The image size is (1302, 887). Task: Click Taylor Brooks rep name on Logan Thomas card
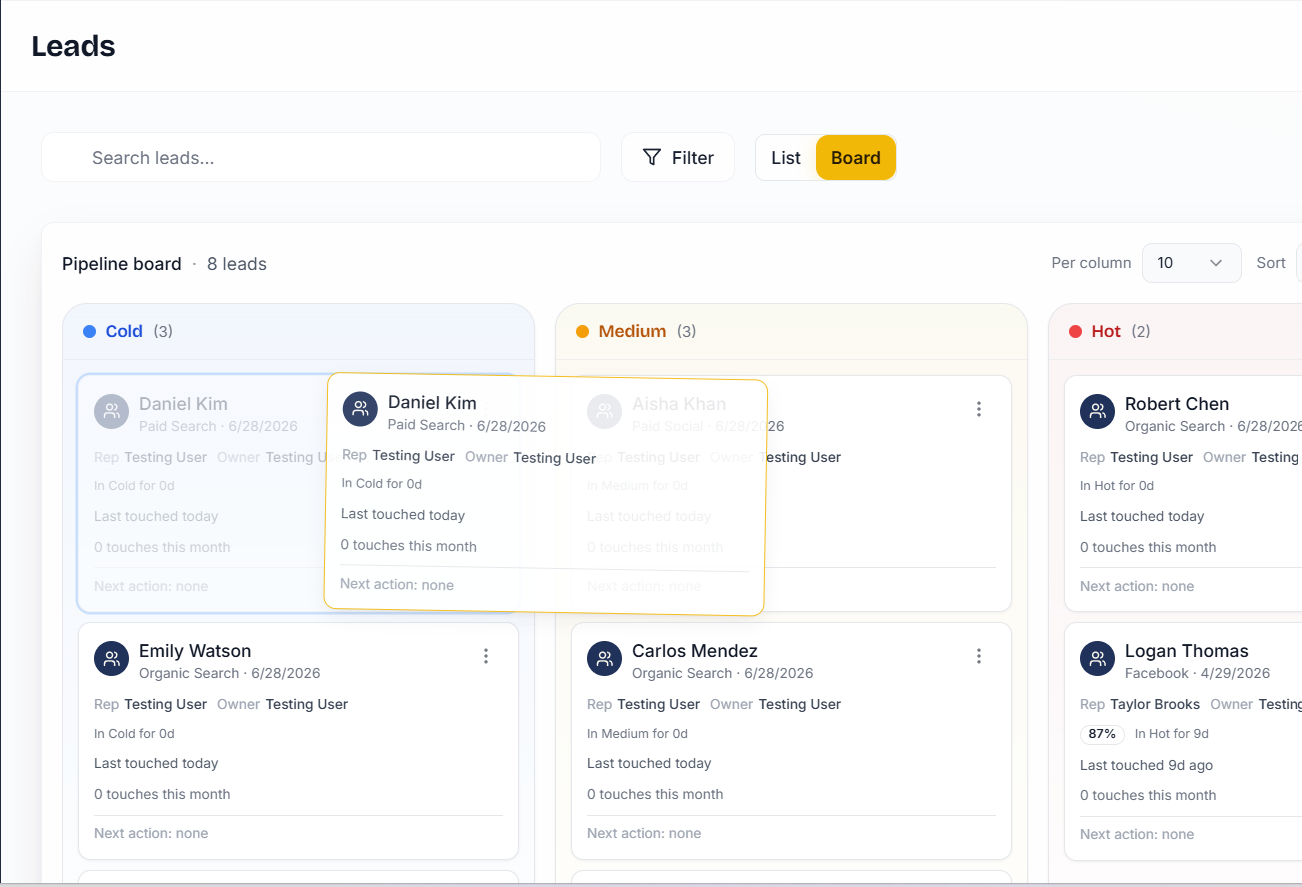coord(1155,704)
